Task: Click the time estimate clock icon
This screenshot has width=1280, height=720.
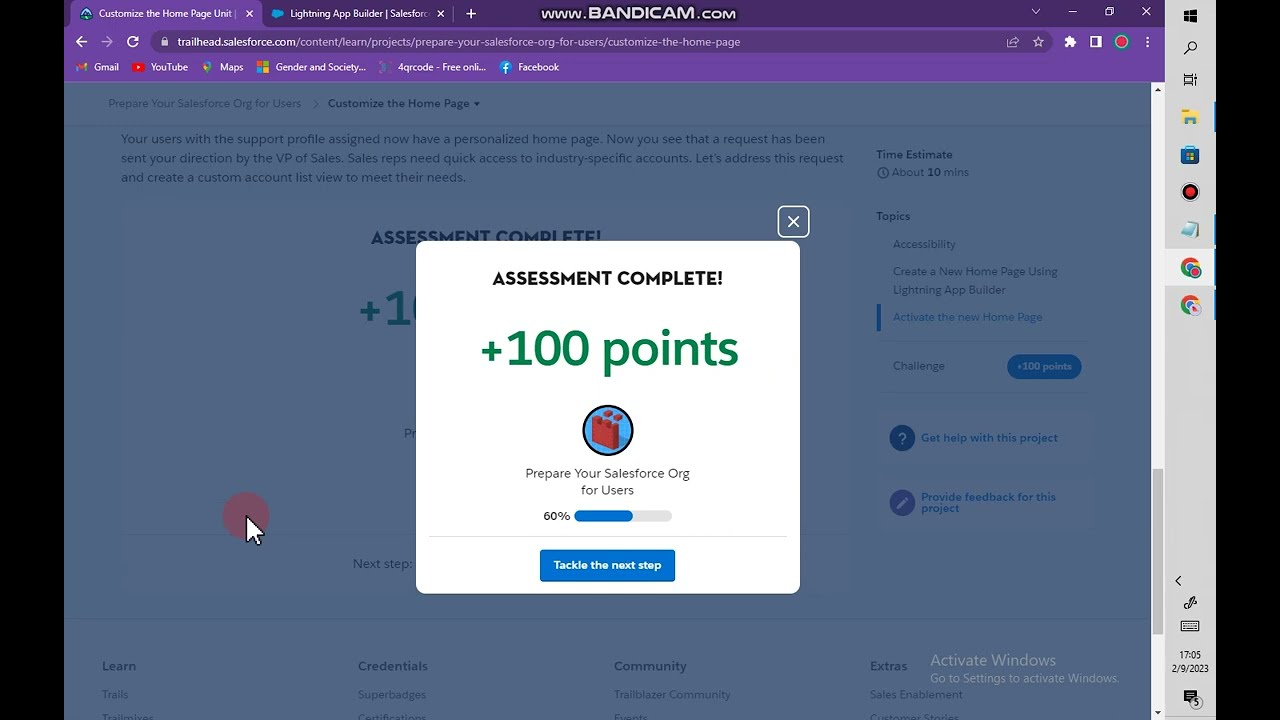Action: [x=883, y=173]
